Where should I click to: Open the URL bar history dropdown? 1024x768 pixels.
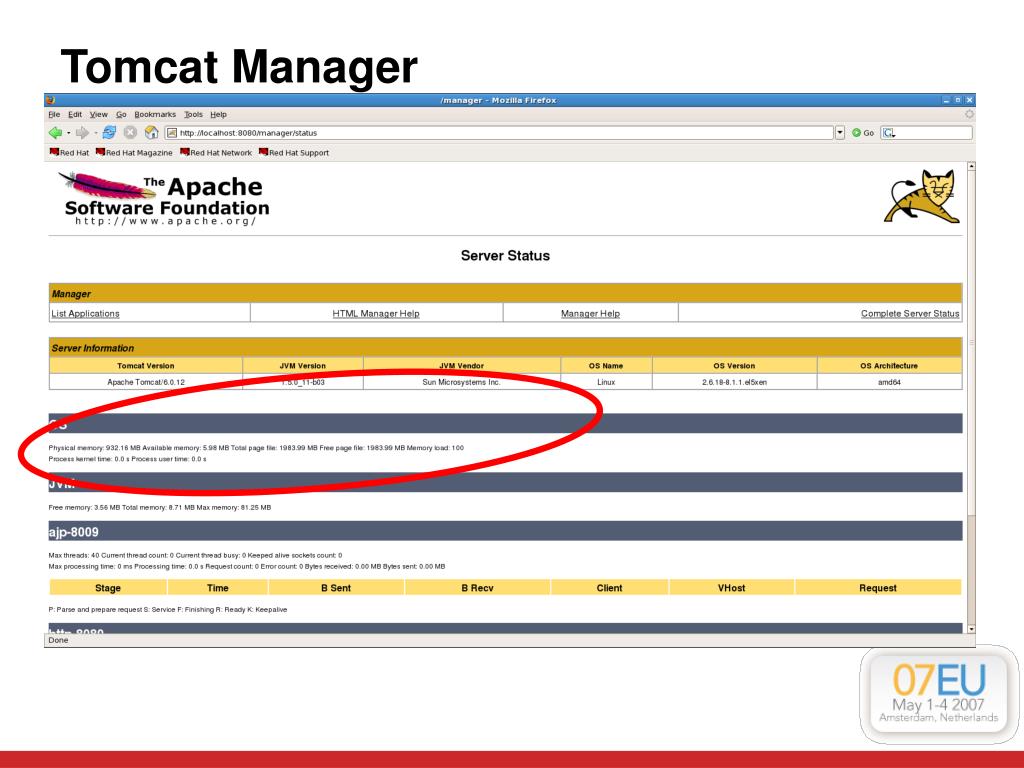[x=839, y=133]
